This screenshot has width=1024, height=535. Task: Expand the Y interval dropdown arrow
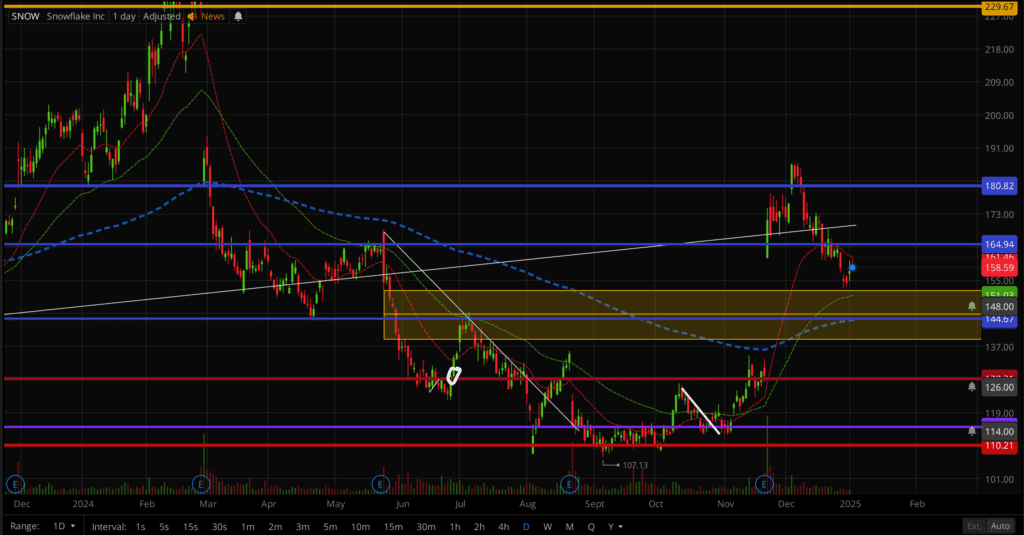(621, 526)
